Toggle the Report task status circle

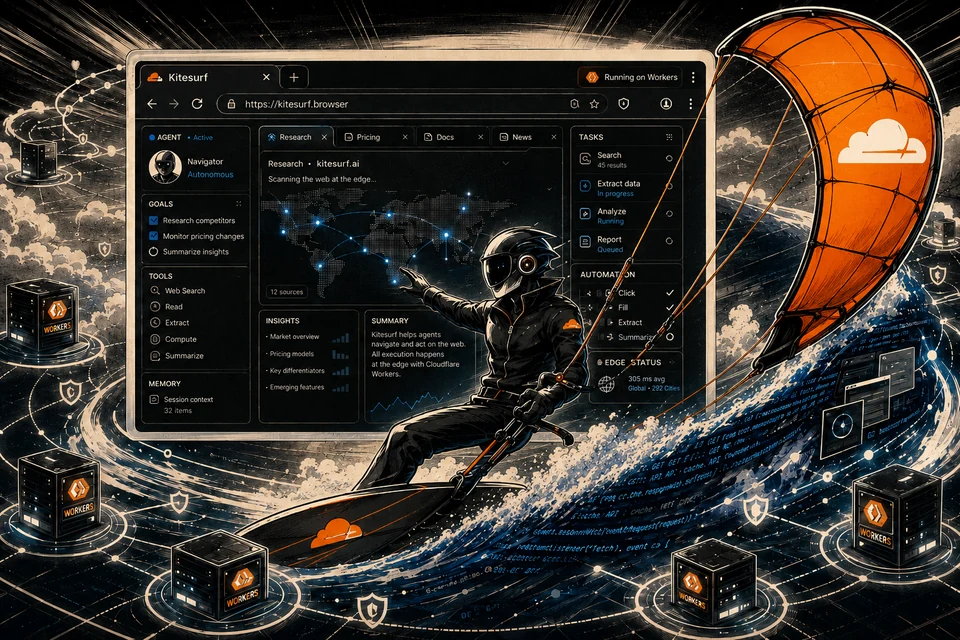(669, 241)
